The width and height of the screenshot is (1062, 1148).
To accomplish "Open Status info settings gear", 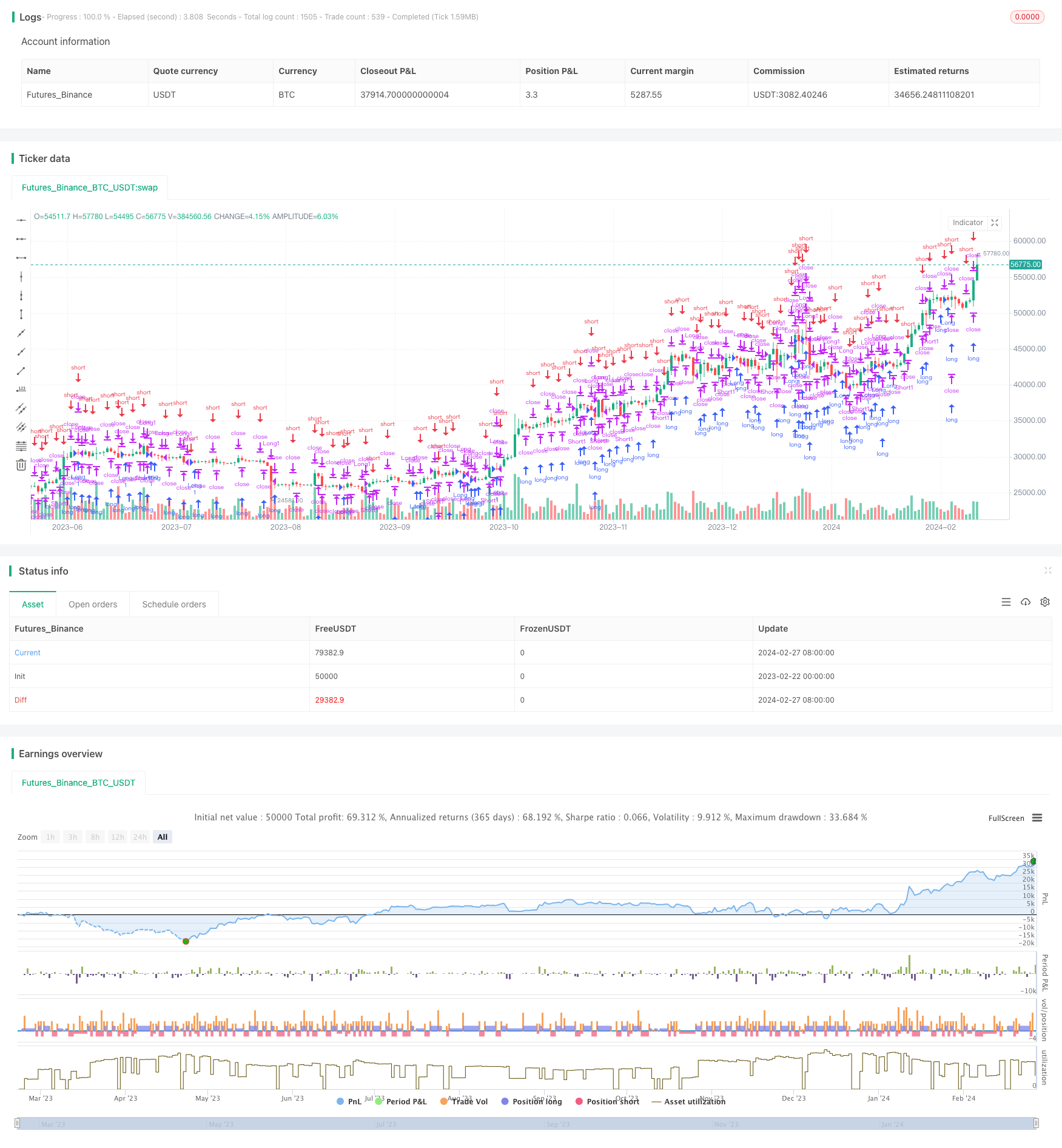I will coord(1045,602).
